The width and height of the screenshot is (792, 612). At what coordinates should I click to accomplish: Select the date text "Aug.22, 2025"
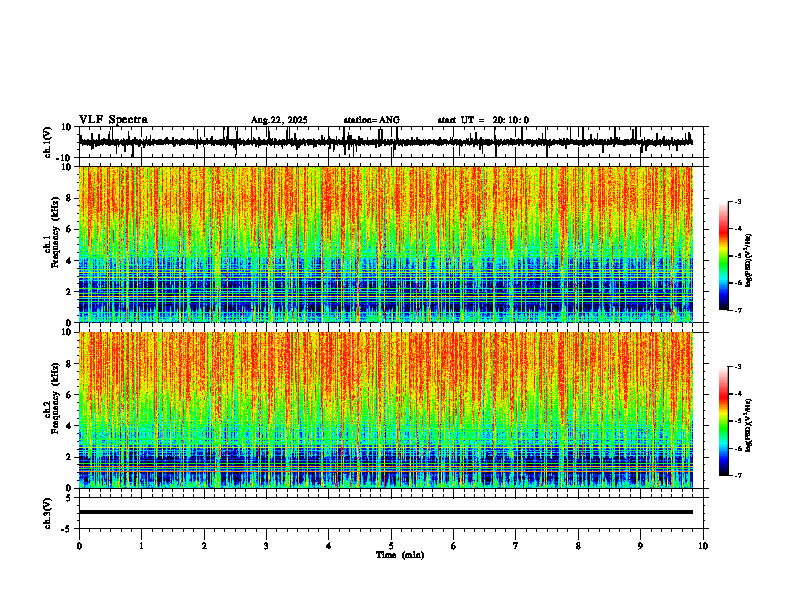(279, 120)
